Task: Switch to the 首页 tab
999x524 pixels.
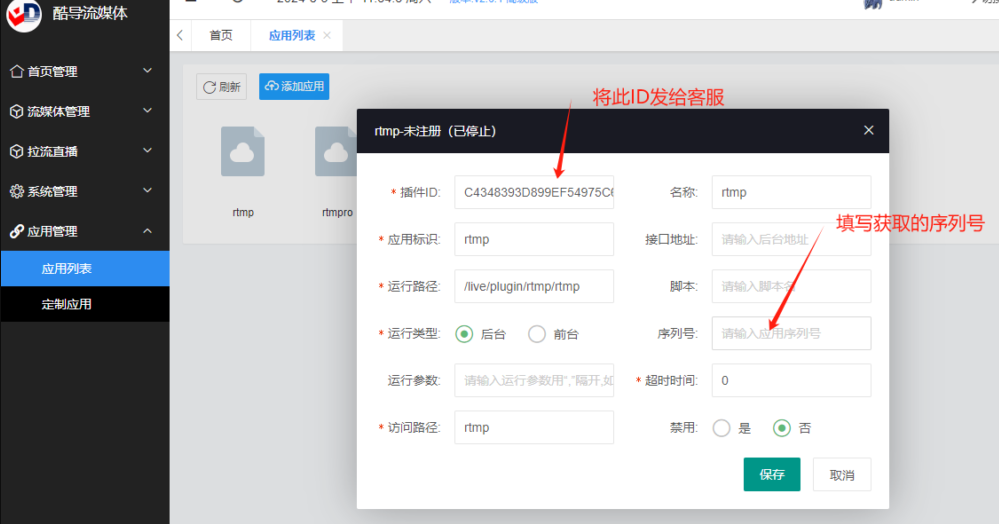Action: pyautogui.click(x=221, y=35)
